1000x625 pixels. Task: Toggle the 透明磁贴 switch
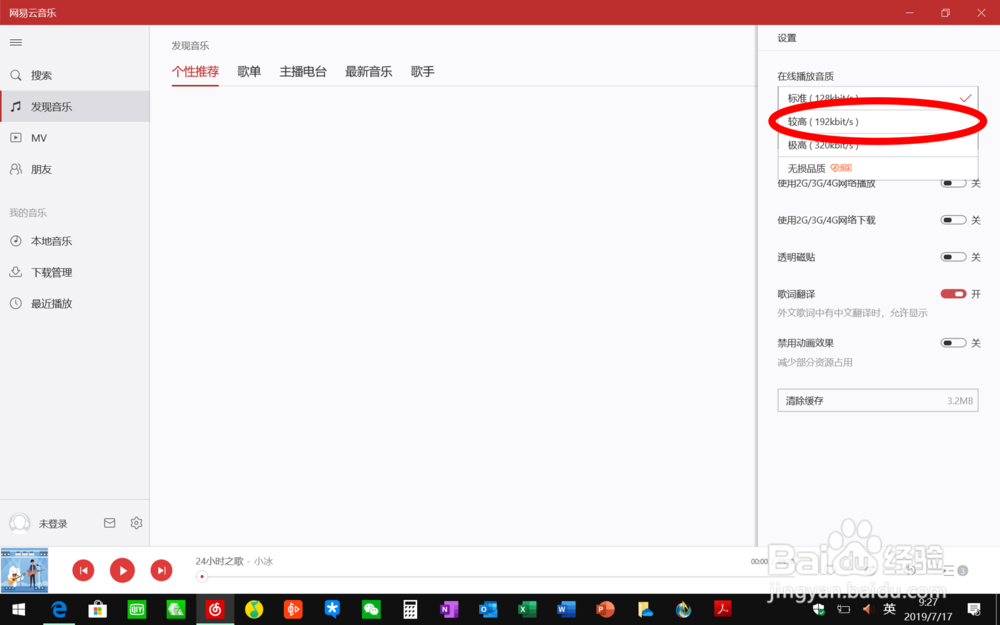pyautogui.click(x=953, y=257)
